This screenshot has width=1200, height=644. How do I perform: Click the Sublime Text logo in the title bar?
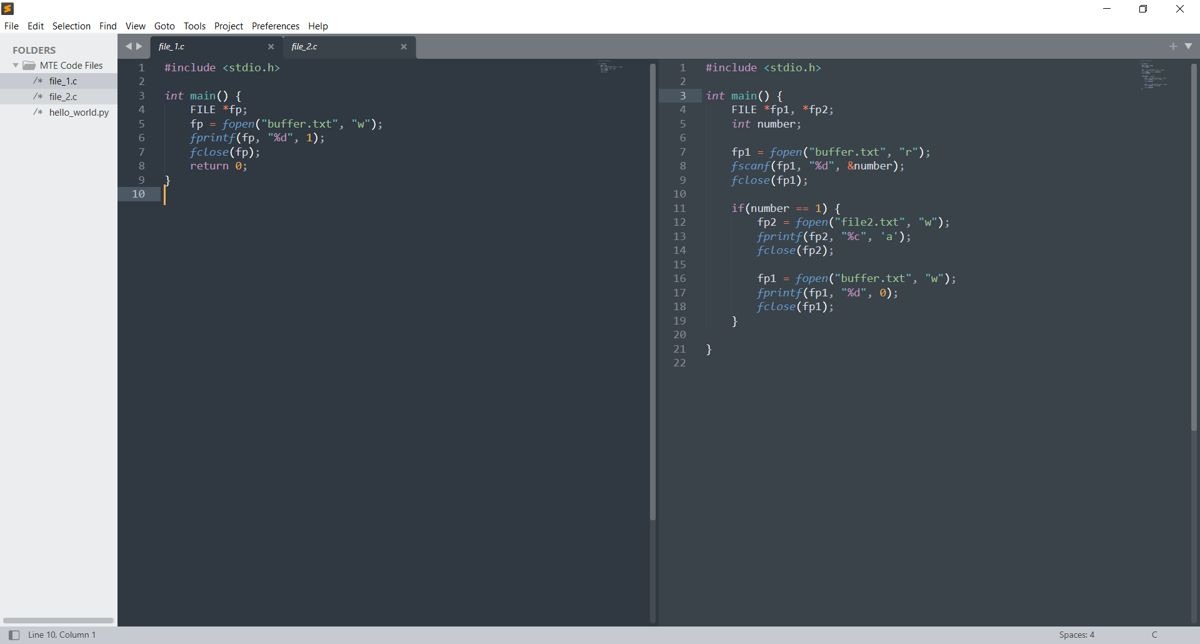[x=8, y=8]
